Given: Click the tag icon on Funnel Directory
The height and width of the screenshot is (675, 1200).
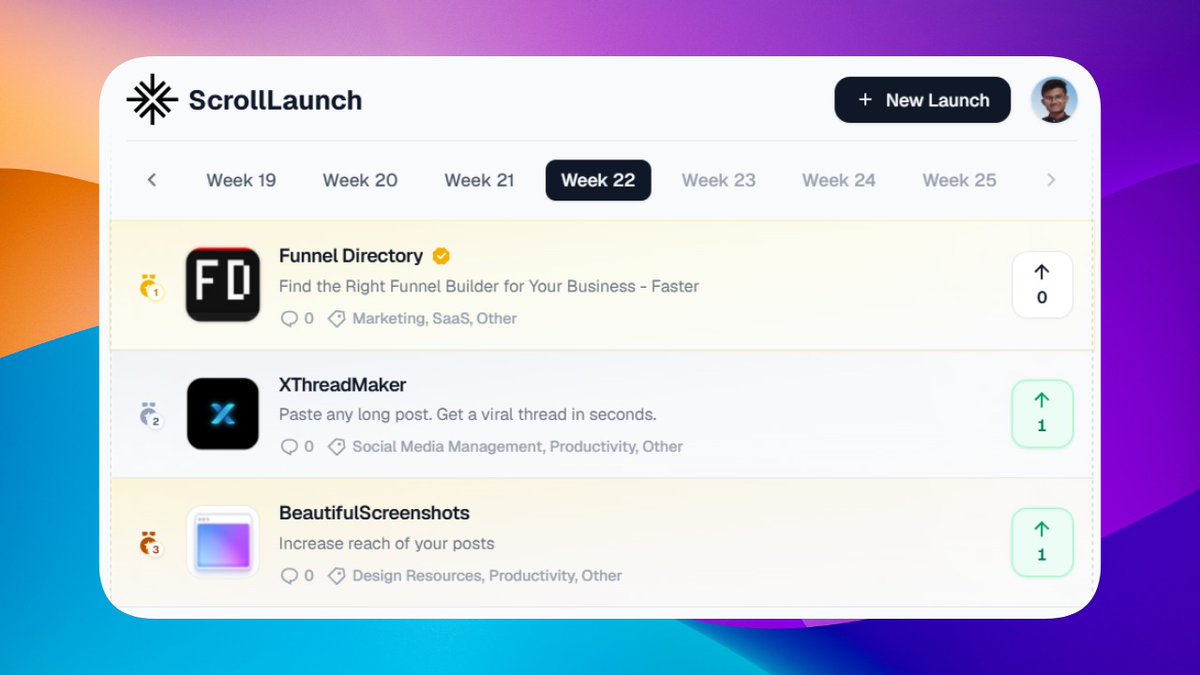Looking at the screenshot, I should coord(337,318).
